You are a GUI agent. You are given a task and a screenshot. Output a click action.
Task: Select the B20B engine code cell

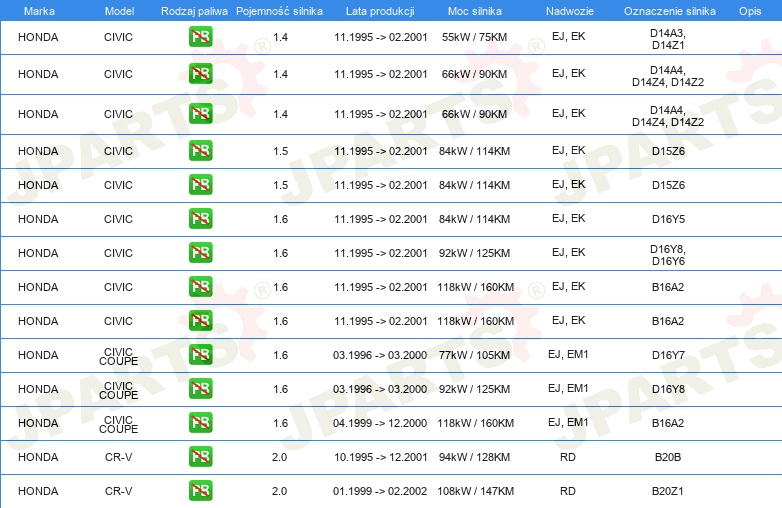coord(668,457)
